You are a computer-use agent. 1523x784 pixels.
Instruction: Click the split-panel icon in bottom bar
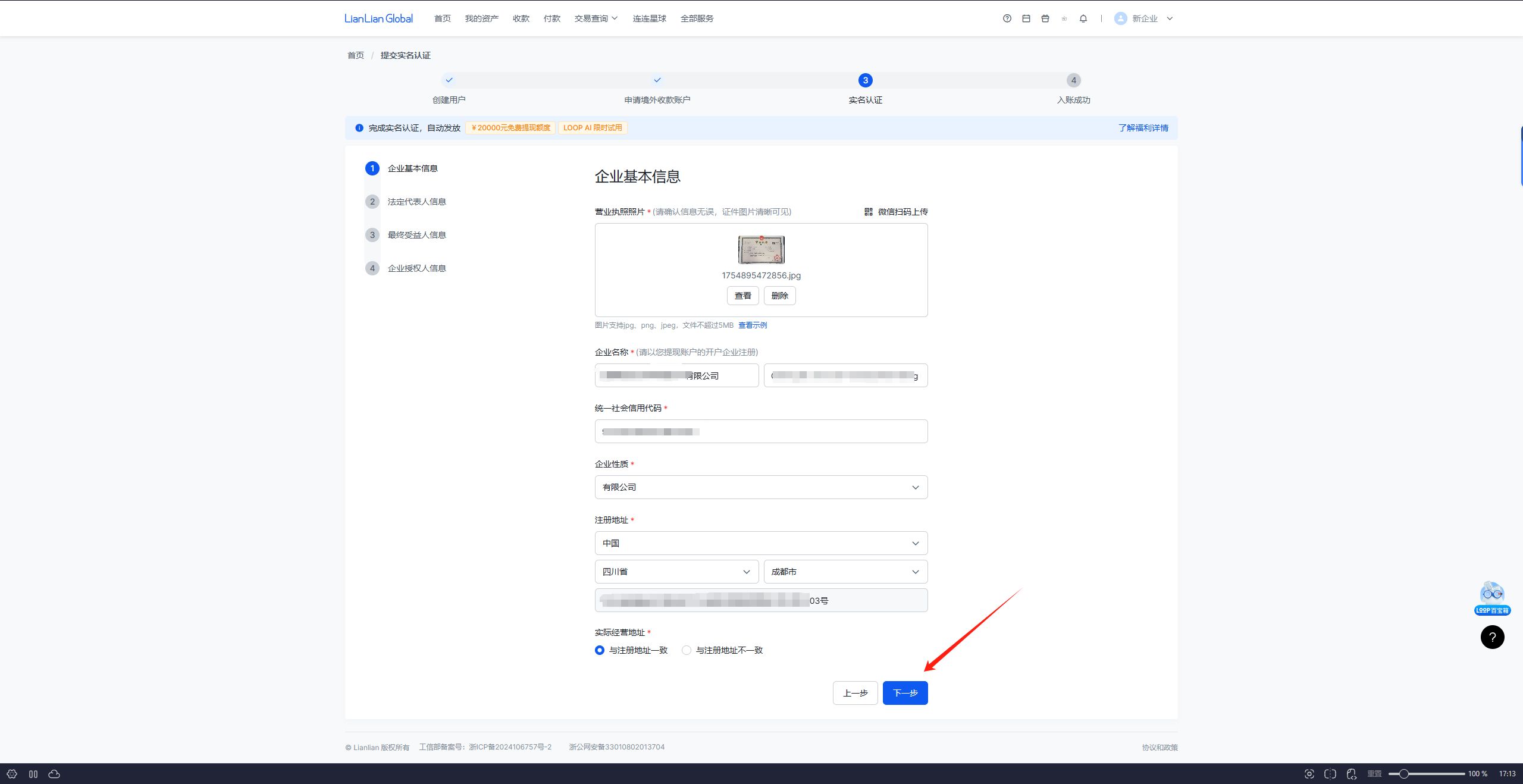click(33, 774)
